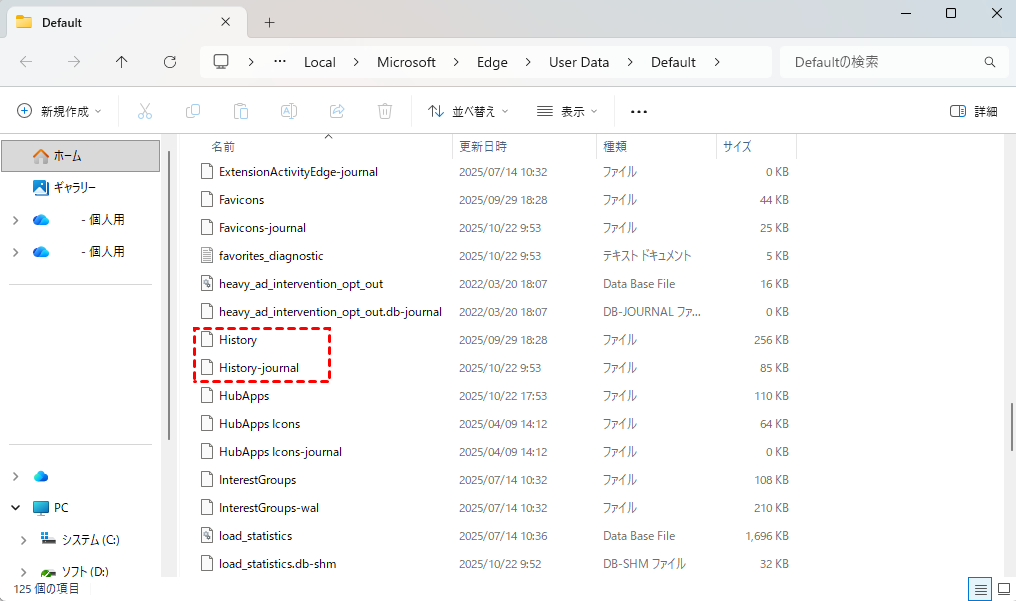This screenshot has width=1016, height=601.
Task: Expand the システム (C:) drive tree node
Action: click(24, 540)
